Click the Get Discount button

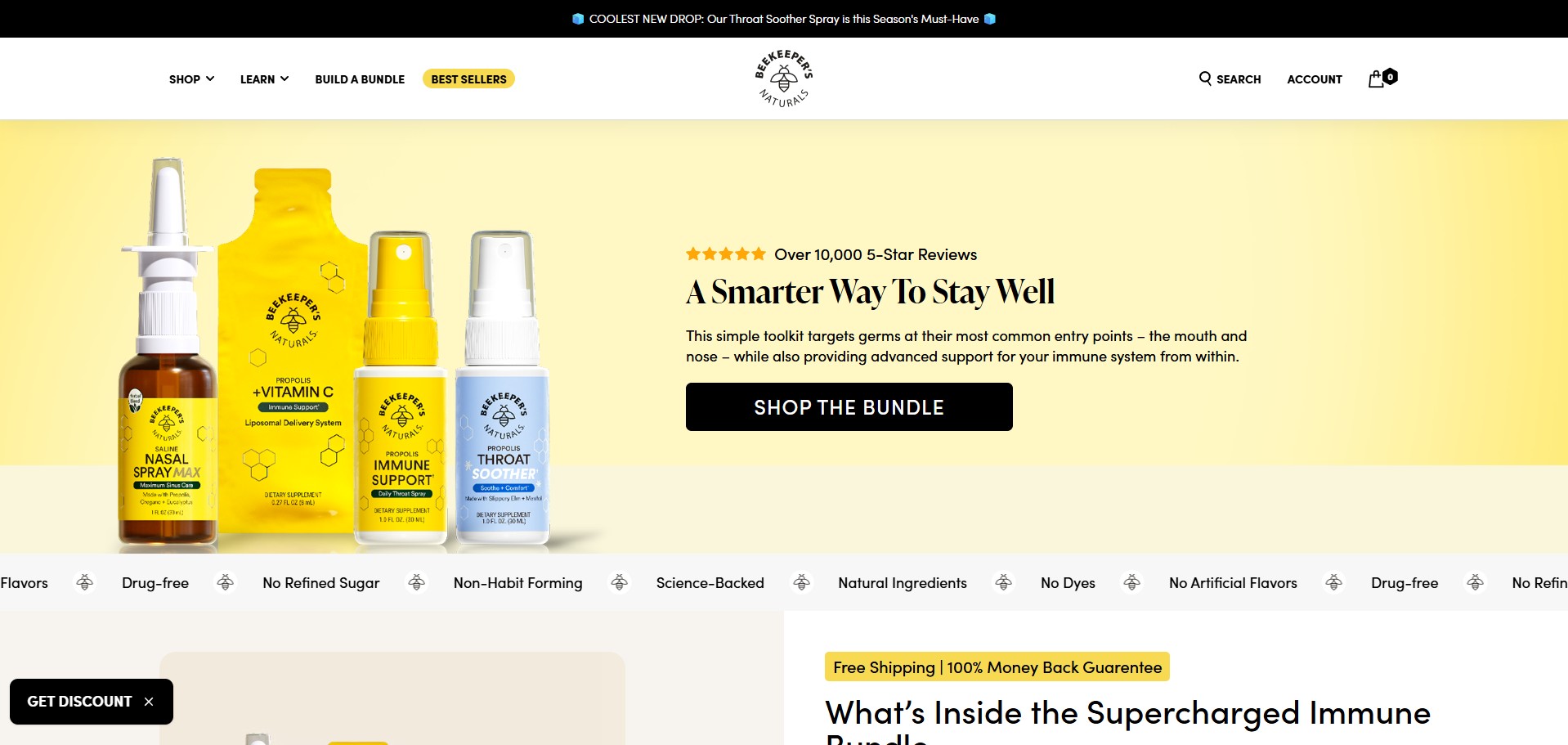tap(79, 702)
